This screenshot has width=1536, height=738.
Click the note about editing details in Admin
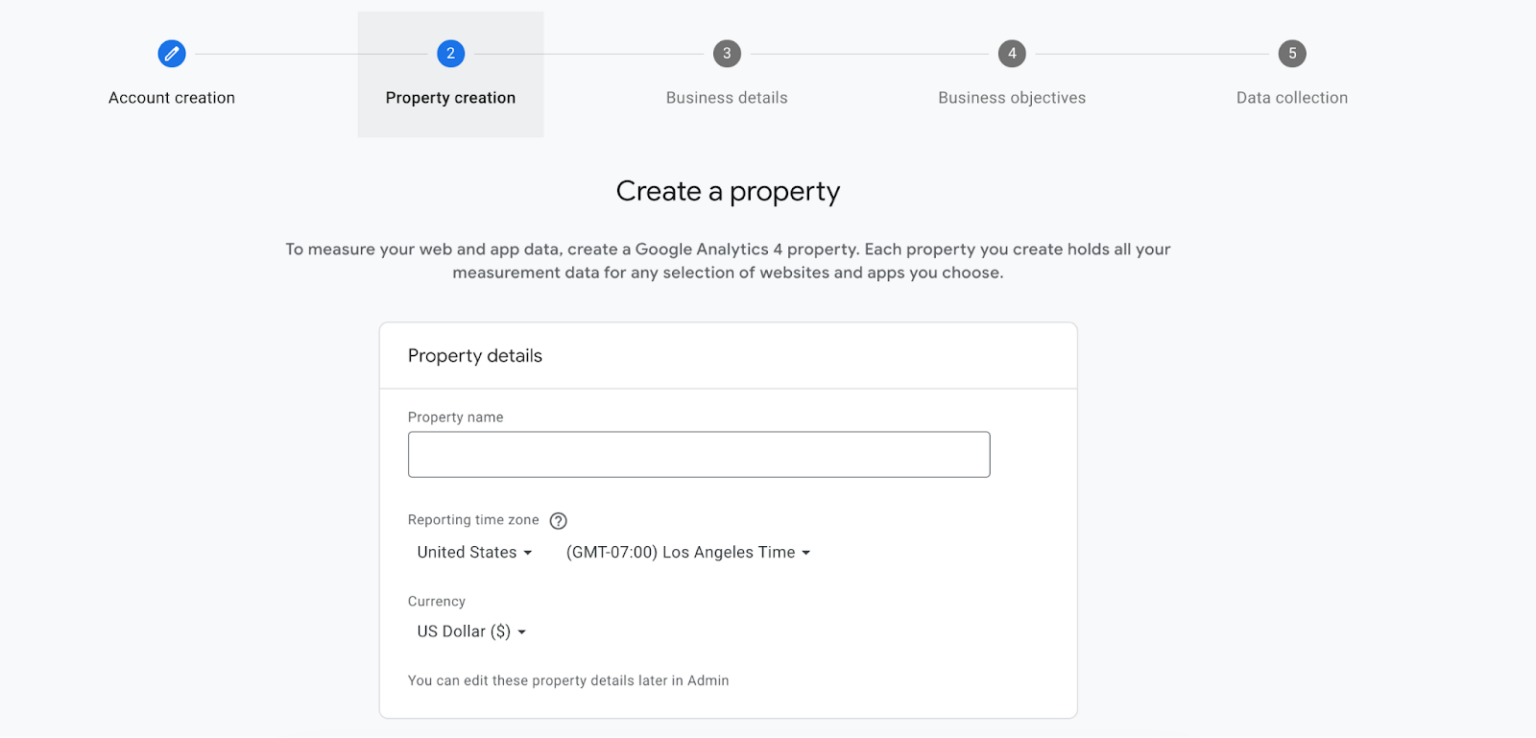point(568,680)
